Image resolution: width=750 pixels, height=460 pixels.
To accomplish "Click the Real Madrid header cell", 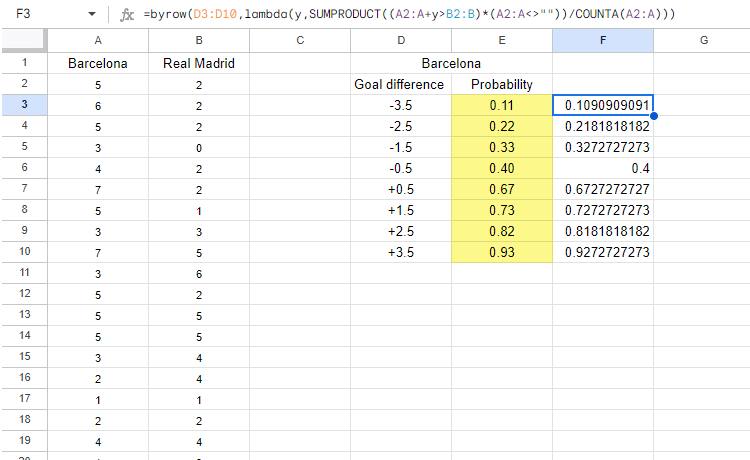I will tap(199, 63).
